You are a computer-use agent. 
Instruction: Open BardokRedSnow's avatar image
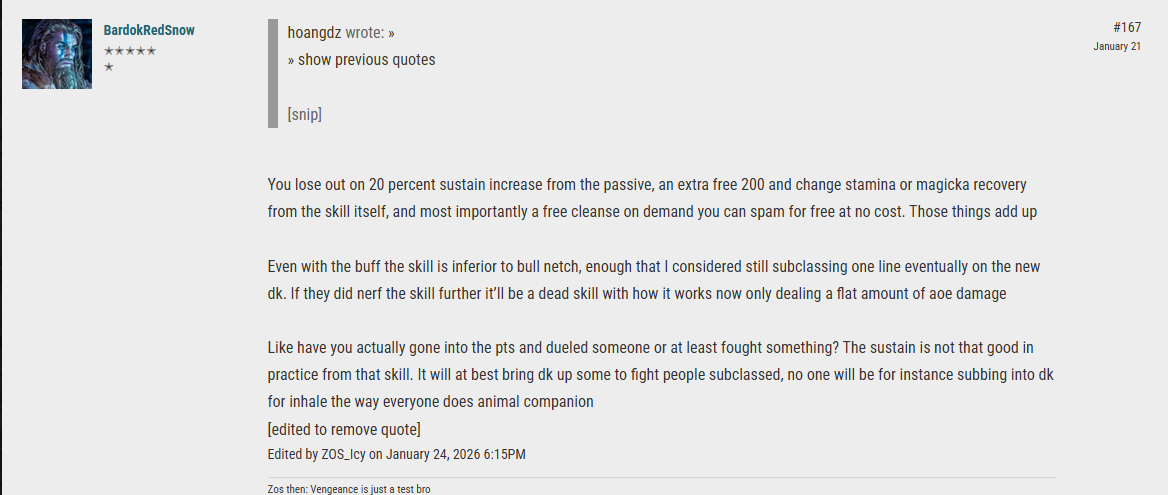point(57,54)
